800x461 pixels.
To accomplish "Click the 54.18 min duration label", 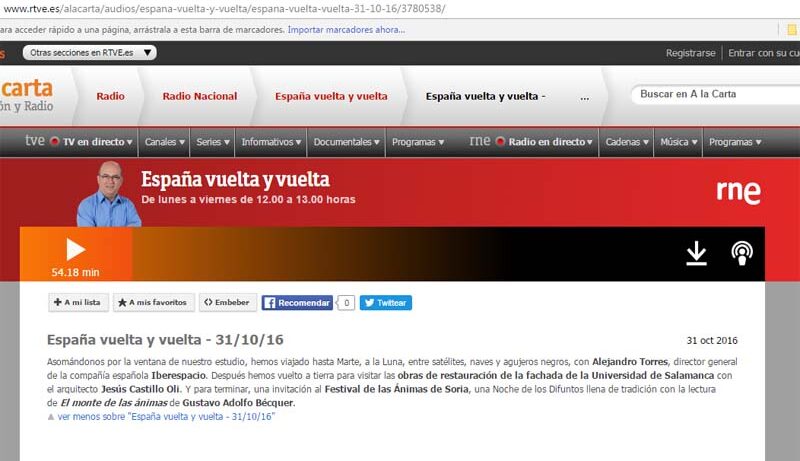I will [76, 272].
